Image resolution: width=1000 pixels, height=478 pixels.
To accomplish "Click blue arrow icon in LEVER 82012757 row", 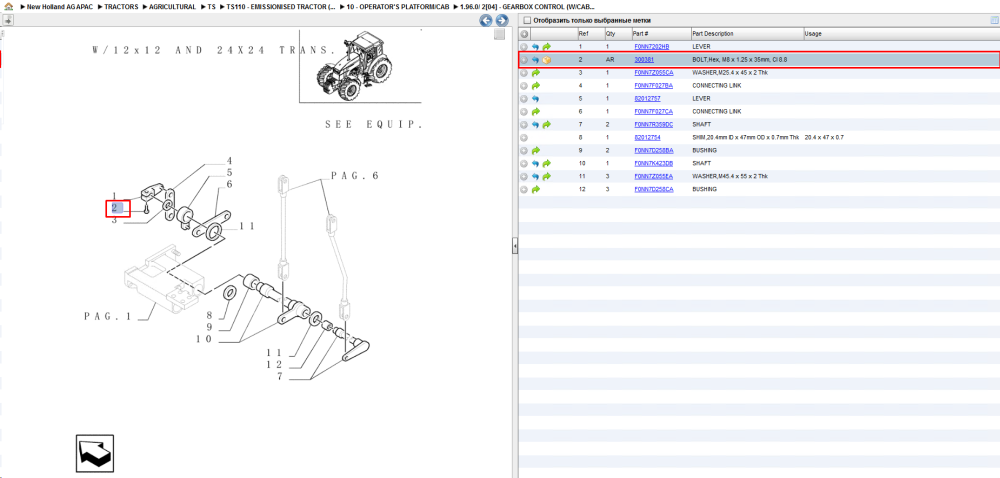I will pos(536,99).
